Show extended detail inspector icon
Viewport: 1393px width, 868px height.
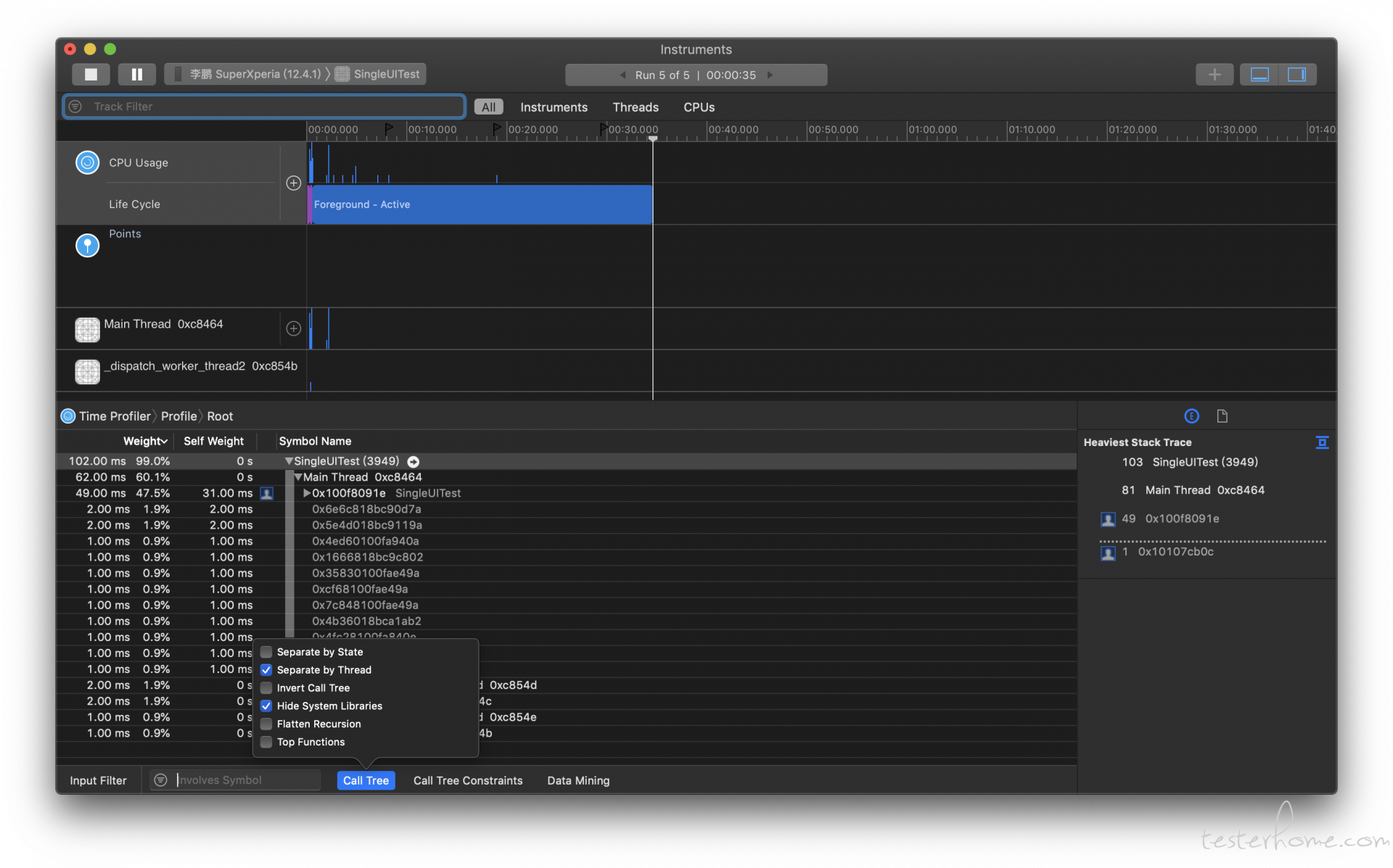(x=1191, y=416)
